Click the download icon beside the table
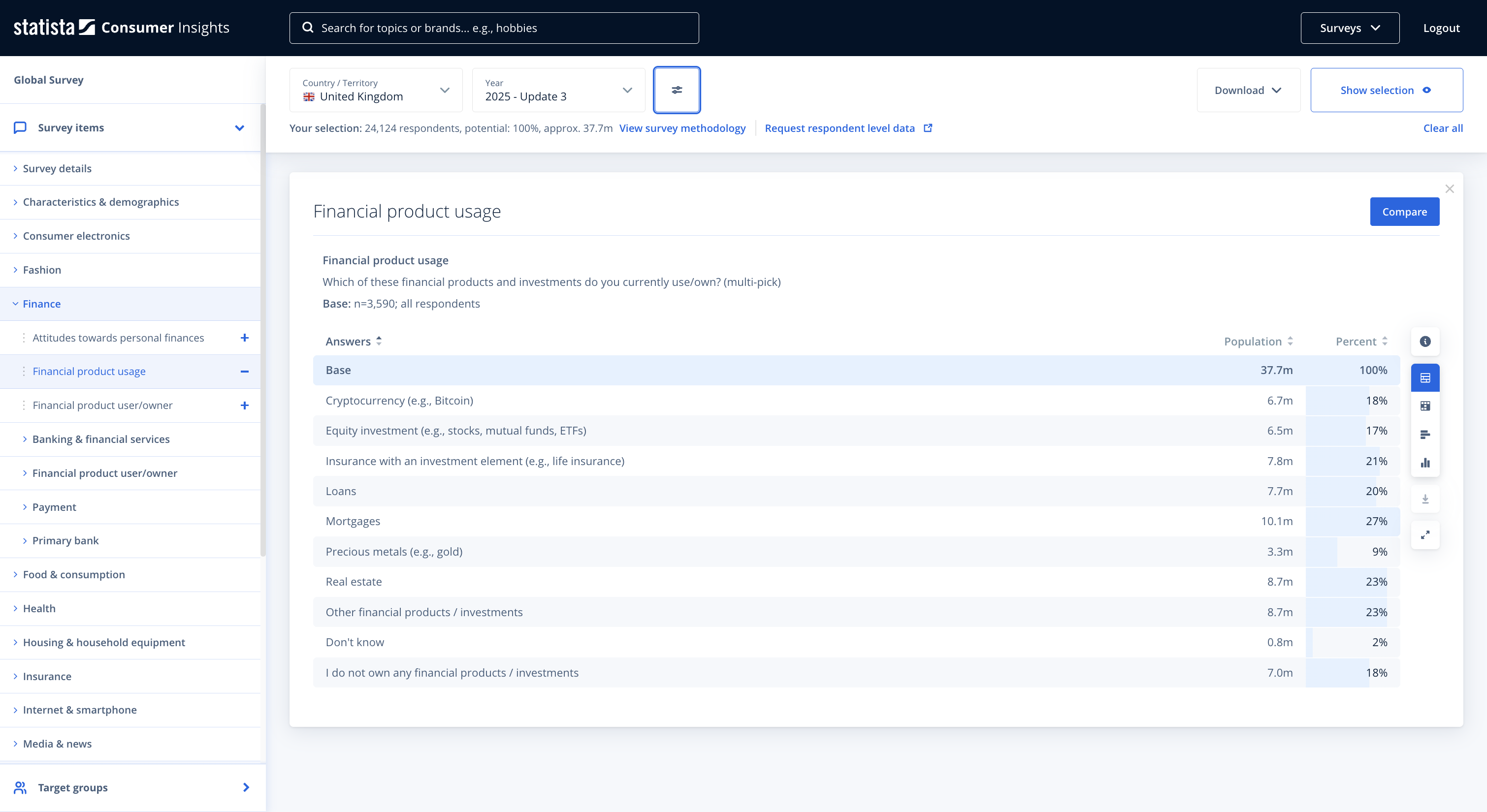 click(1424, 499)
